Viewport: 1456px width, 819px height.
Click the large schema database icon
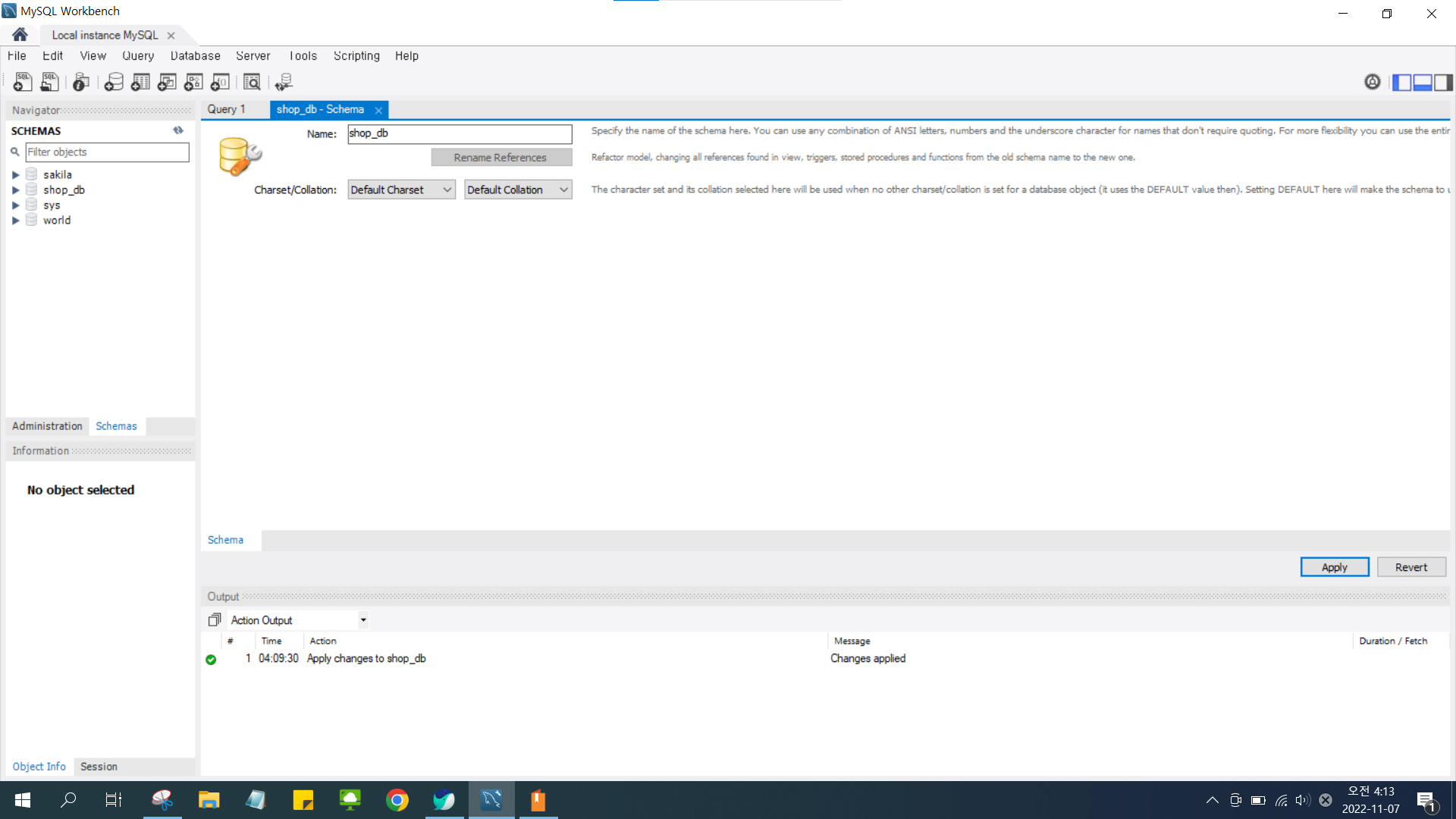(240, 156)
